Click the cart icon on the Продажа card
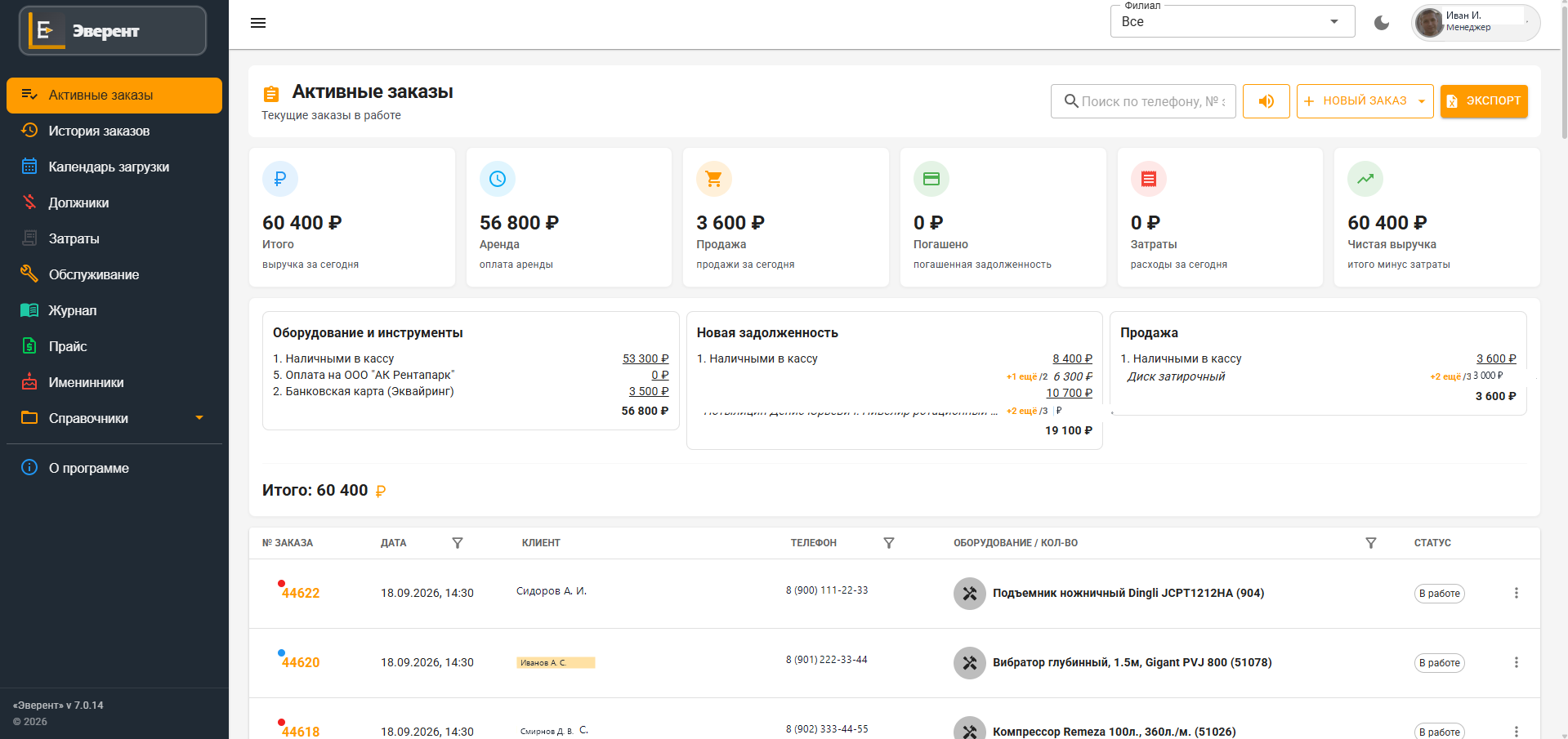Viewport: 1568px width, 739px height. click(714, 179)
